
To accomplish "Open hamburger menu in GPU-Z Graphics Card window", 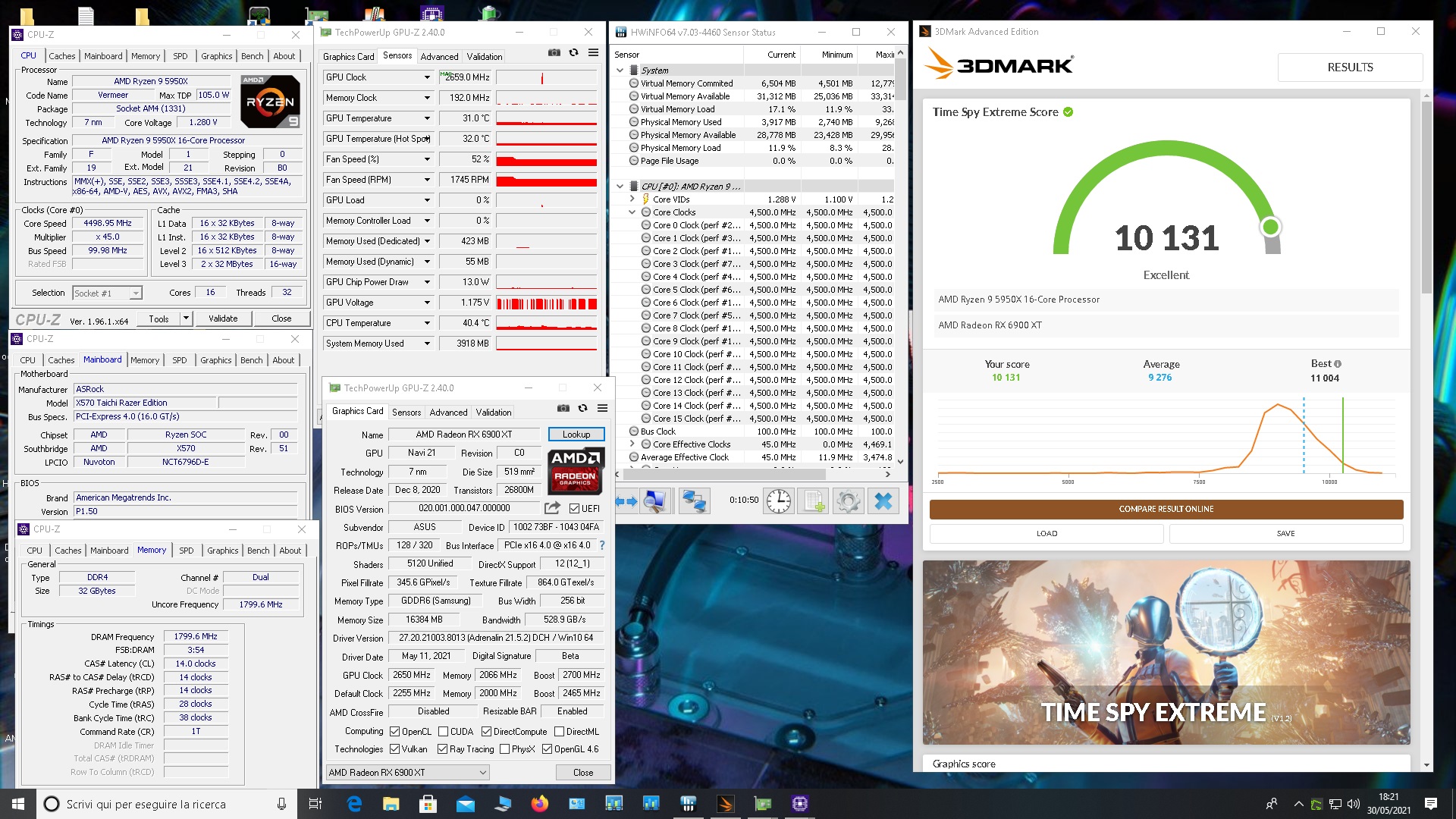I will click(602, 408).
